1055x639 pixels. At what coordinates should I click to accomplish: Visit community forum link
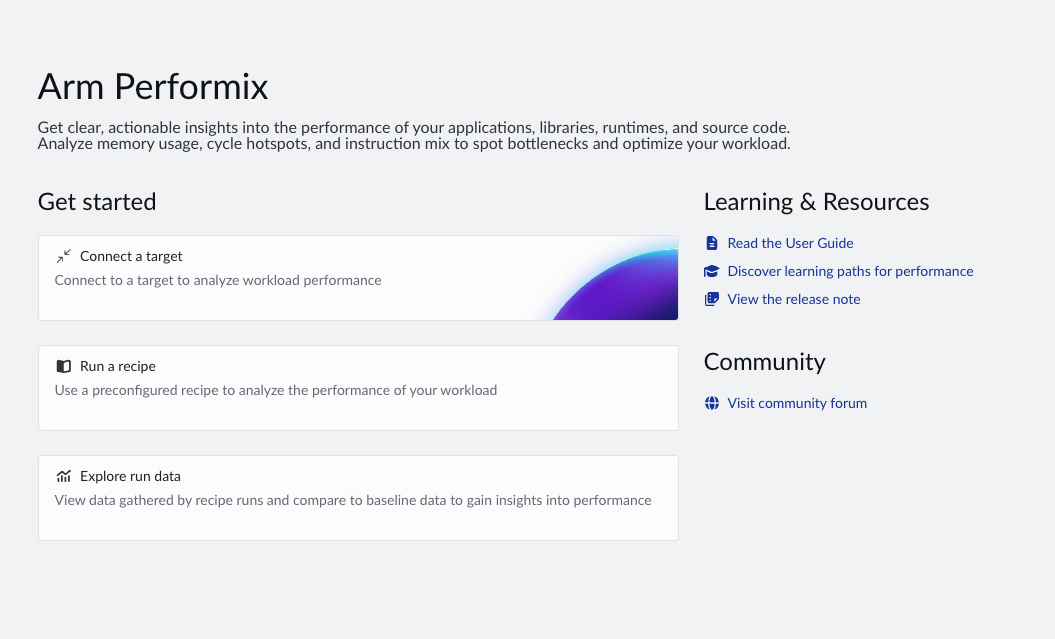pos(797,403)
